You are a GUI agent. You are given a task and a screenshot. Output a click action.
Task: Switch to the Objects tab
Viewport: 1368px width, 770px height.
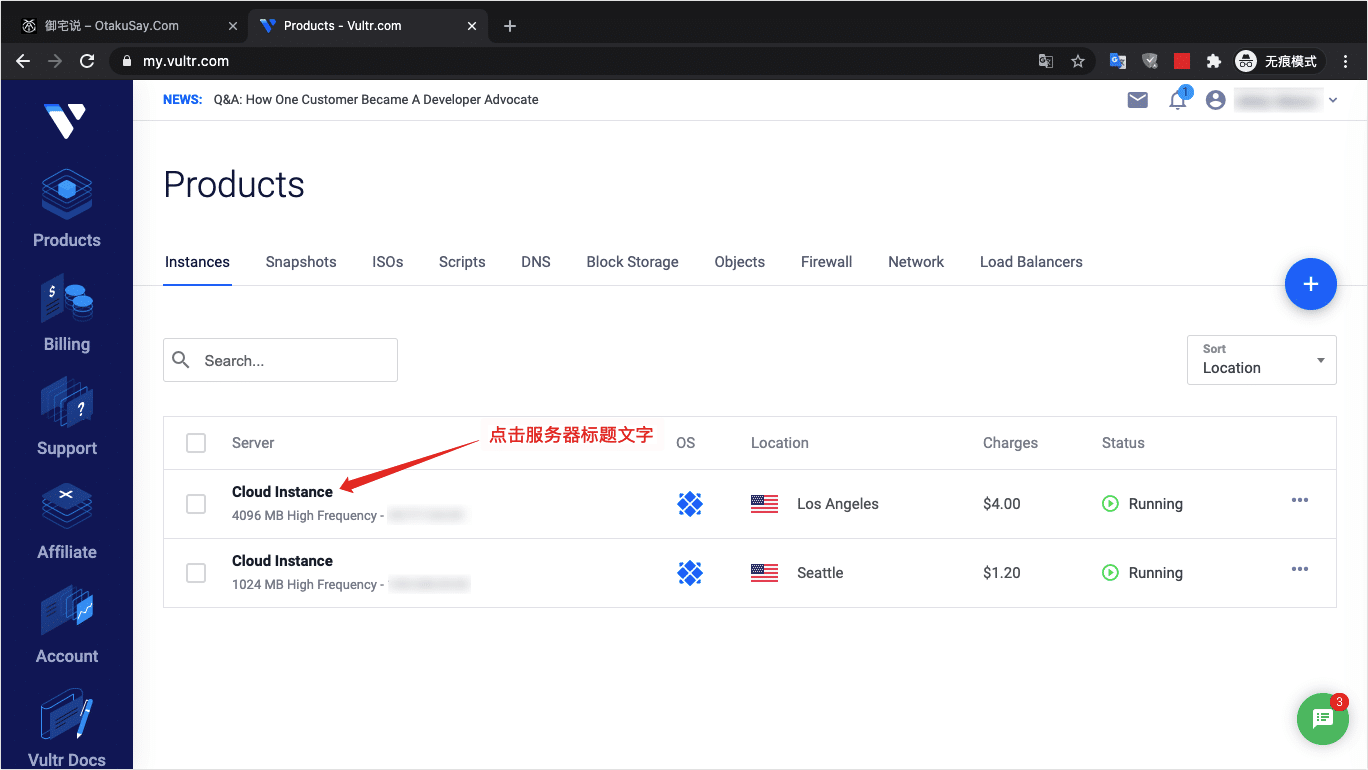coord(740,262)
